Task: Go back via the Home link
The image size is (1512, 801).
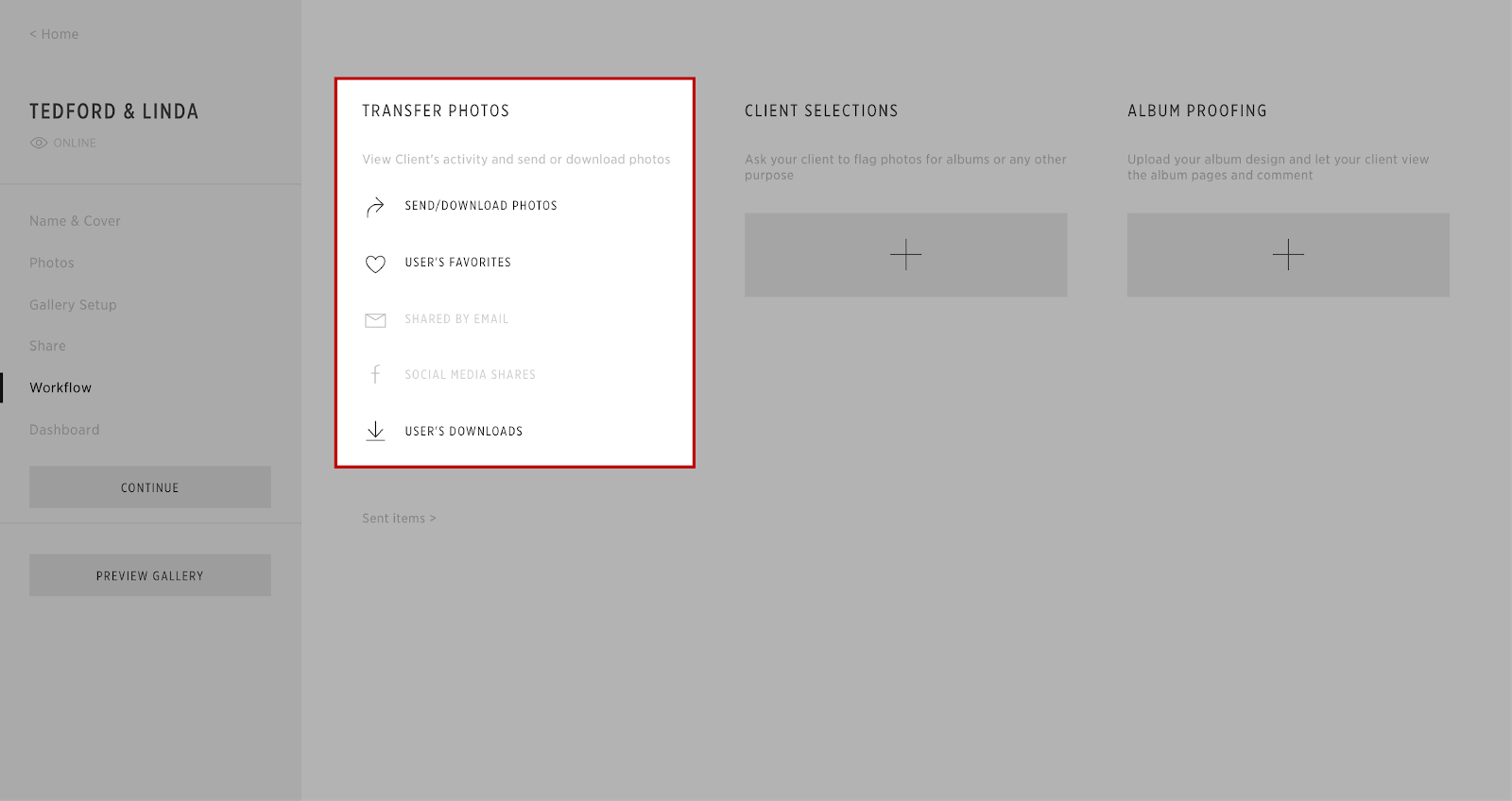Action: (54, 34)
